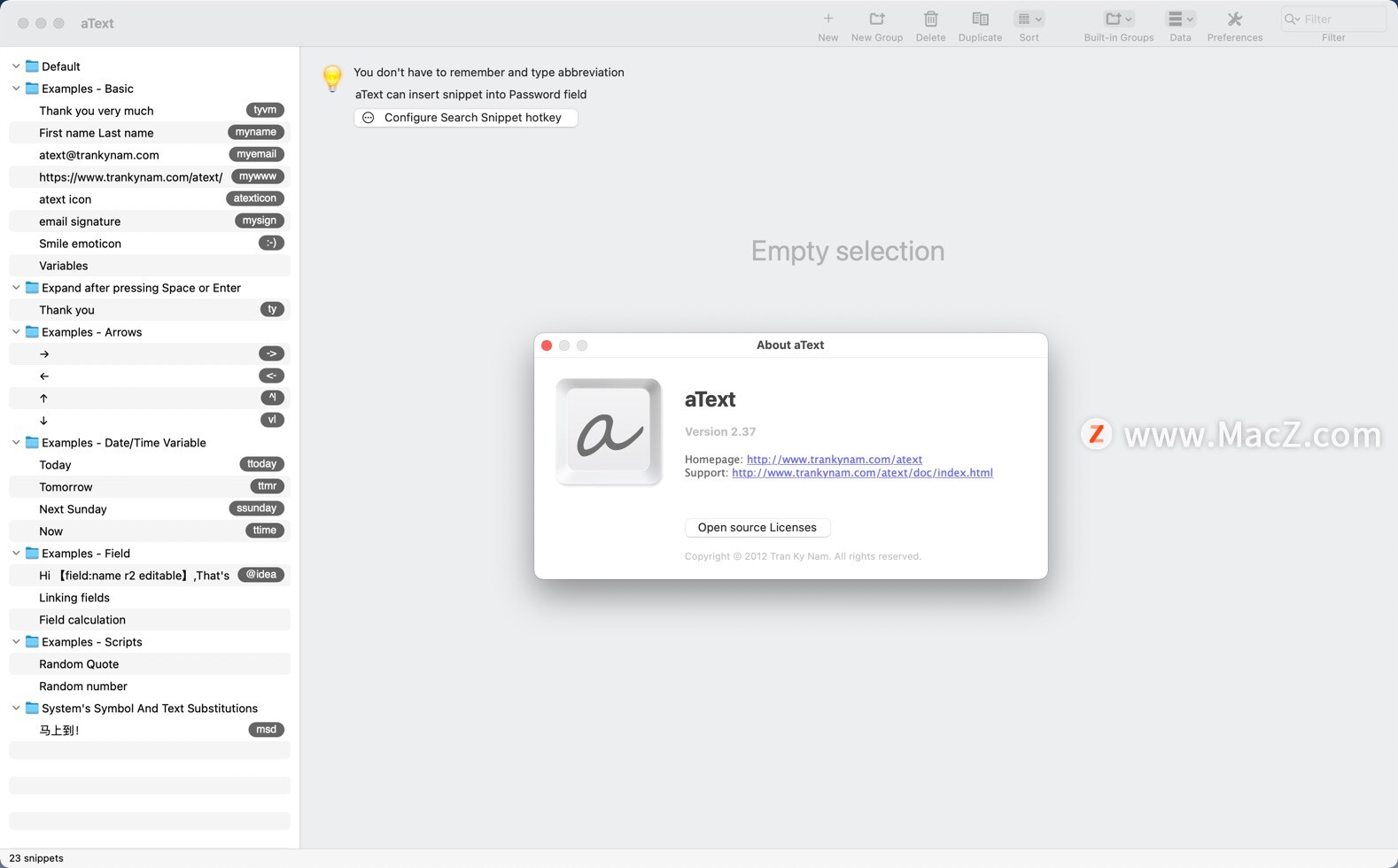Select the Now snippet
This screenshot has width=1398, height=868.
(x=150, y=531)
